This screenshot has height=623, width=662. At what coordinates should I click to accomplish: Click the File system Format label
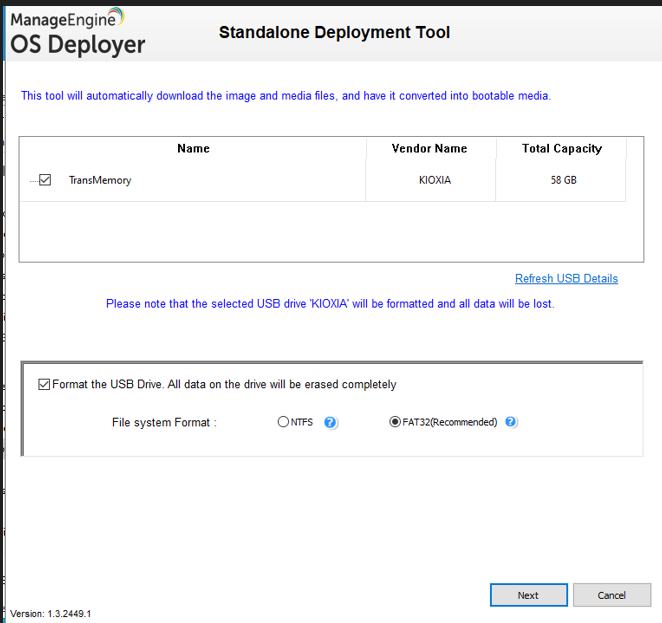[164, 423]
